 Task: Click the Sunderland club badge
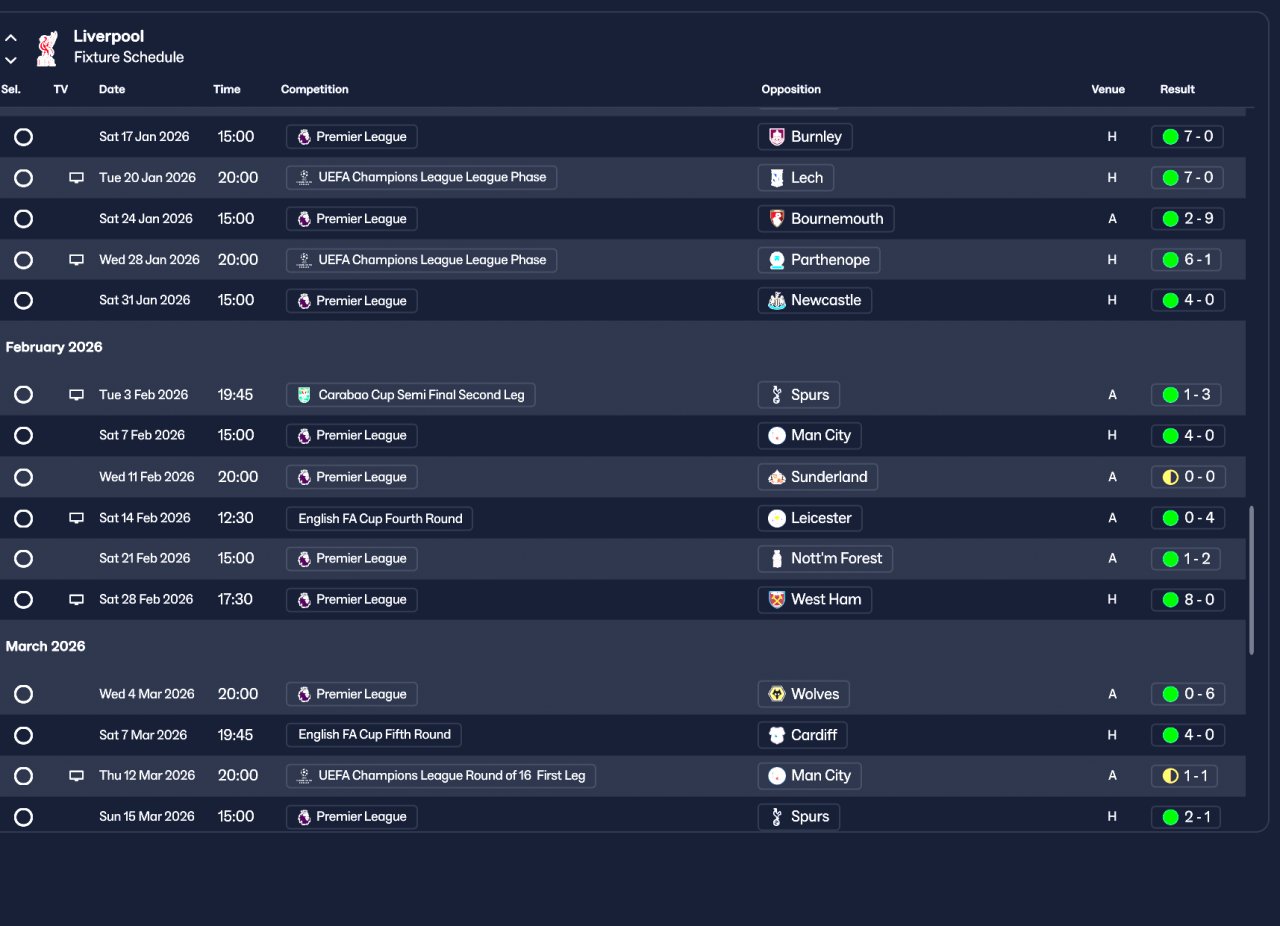point(777,477)
